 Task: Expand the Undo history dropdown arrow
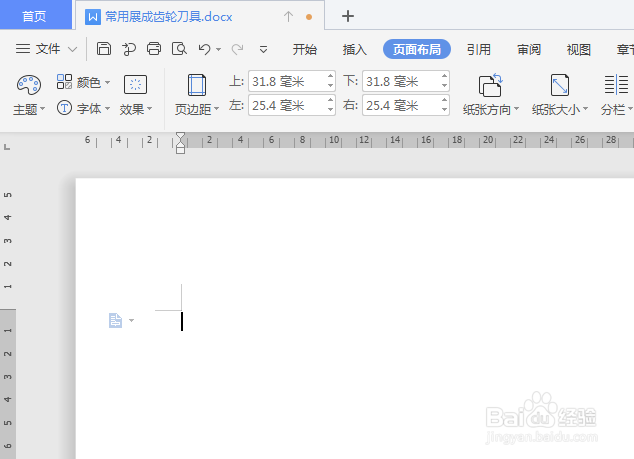tap(218, 50)
